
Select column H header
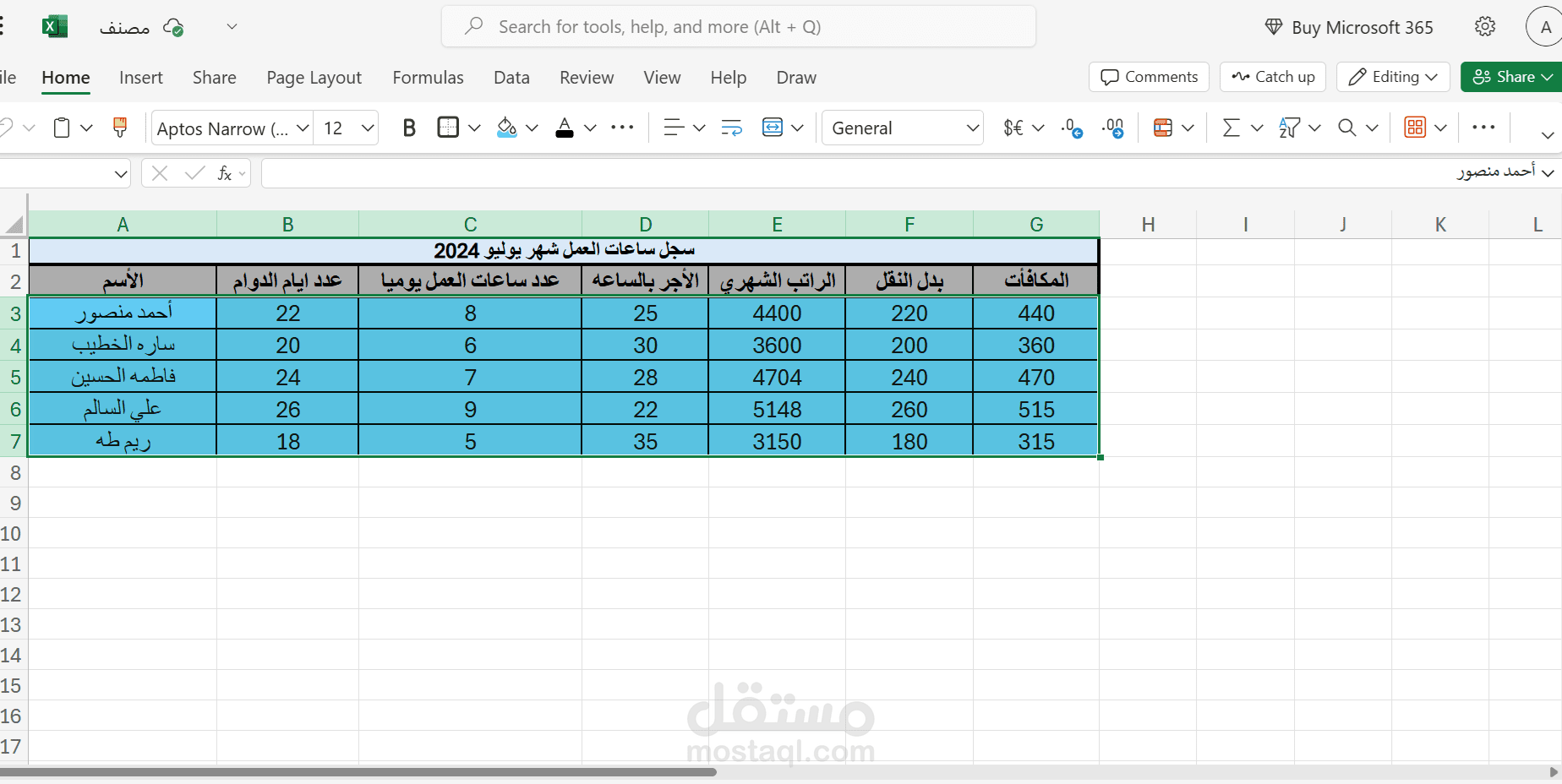1148,225
